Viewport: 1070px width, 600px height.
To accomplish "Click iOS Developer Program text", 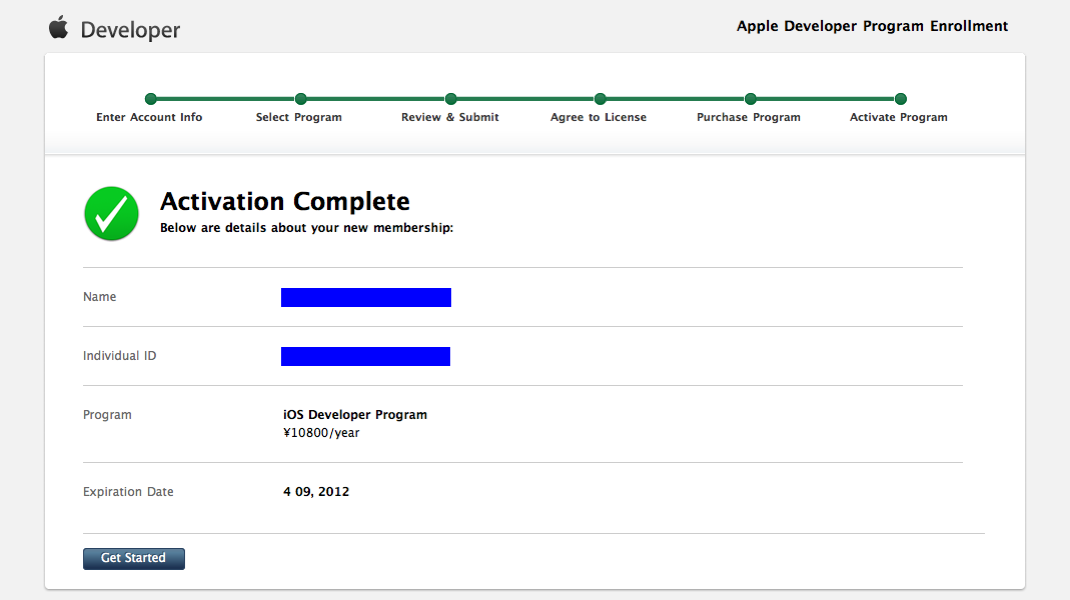I will click(355, 414).
